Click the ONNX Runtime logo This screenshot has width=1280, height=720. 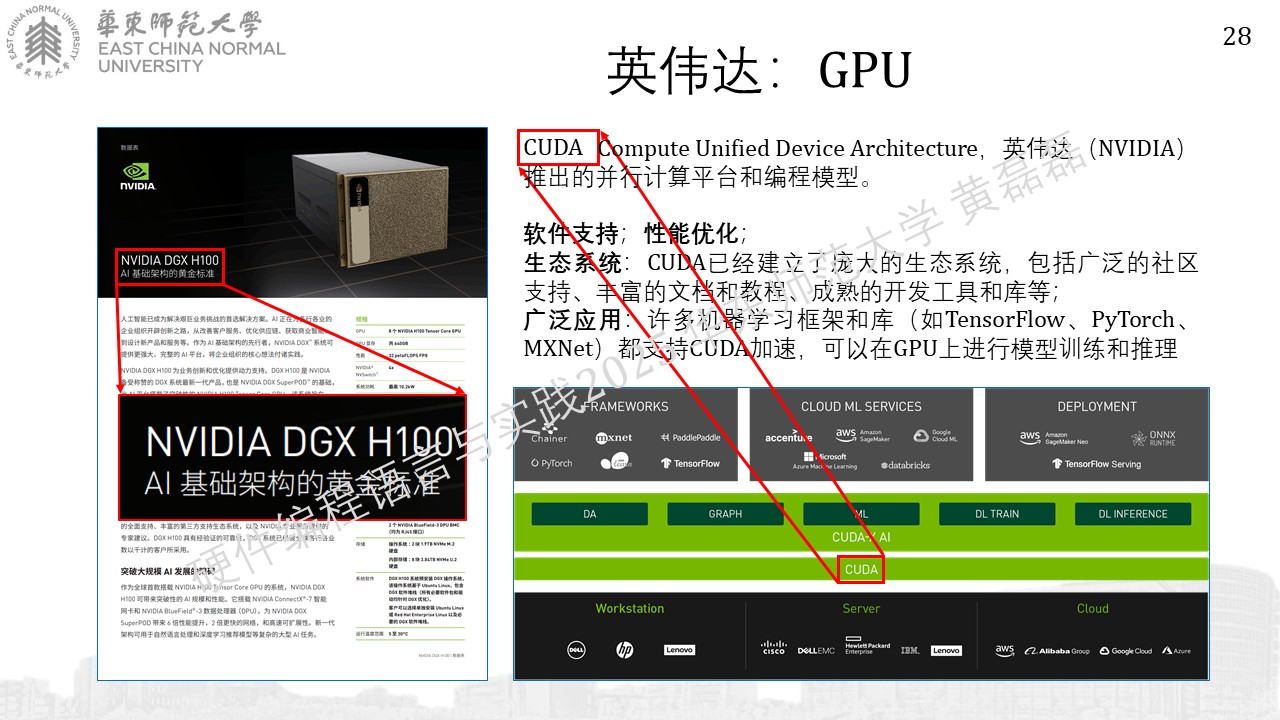click(1153, 438)
